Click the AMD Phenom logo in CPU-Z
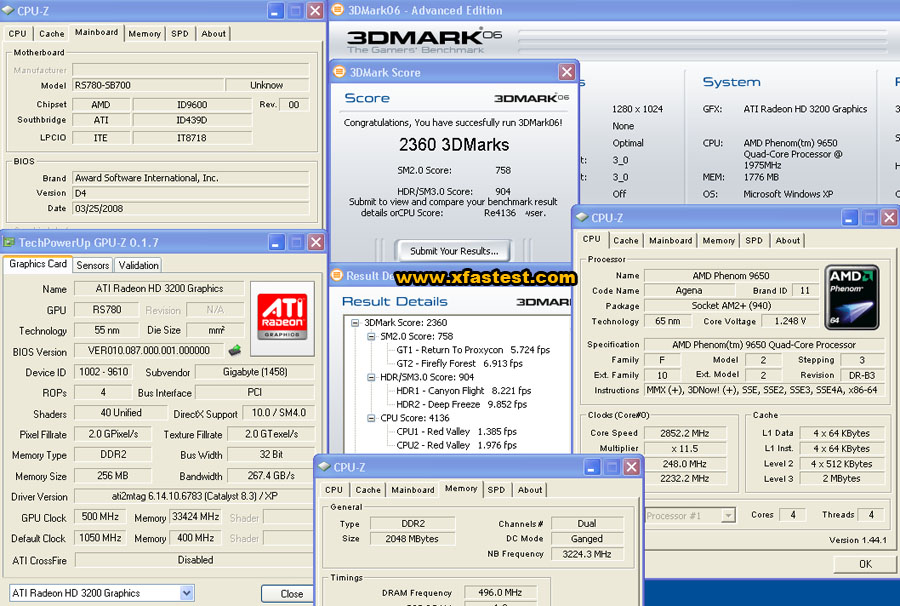Viewport: 900px width, 606px height. [852, 297]
